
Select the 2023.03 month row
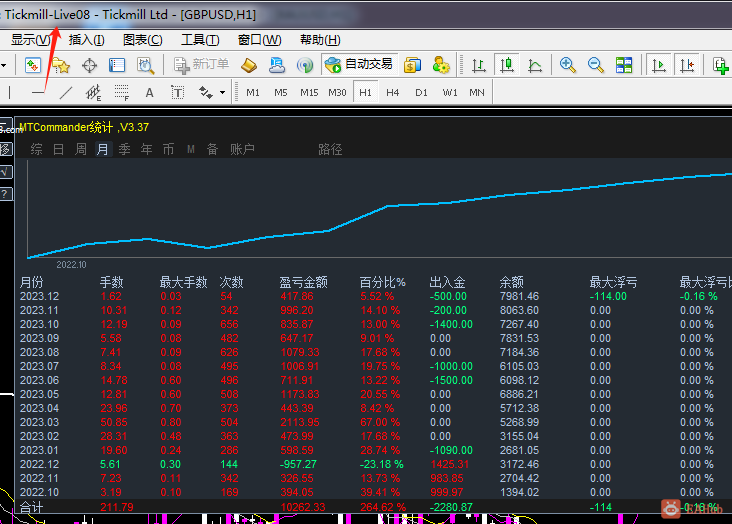[x=373, y=422]
